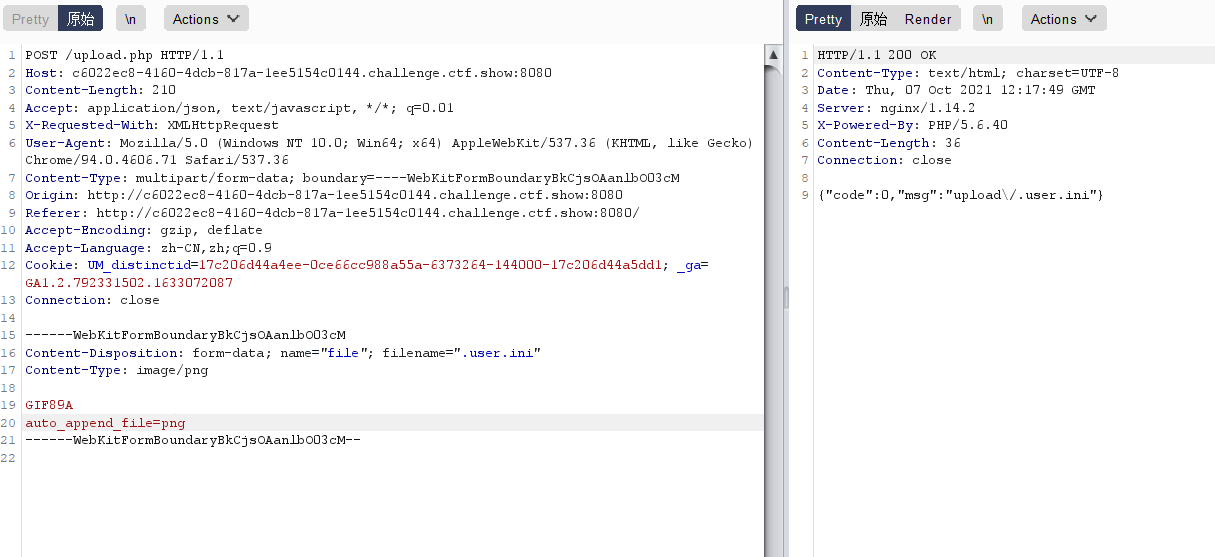Select the request 原始 (raw) tab
Viewport: 1215px width, 557px height.
(x=81, y=19)
